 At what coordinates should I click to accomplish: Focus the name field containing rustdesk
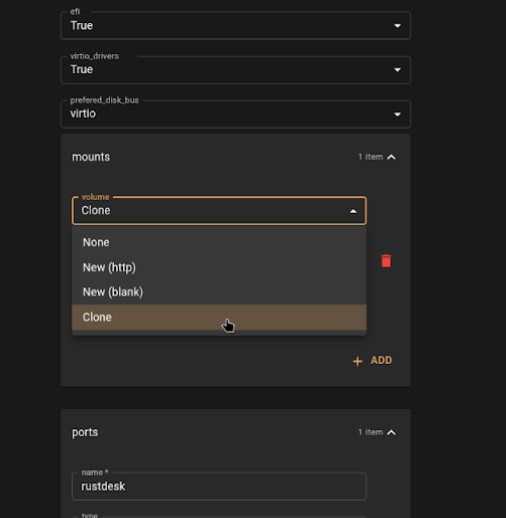[x=219, y=486]
